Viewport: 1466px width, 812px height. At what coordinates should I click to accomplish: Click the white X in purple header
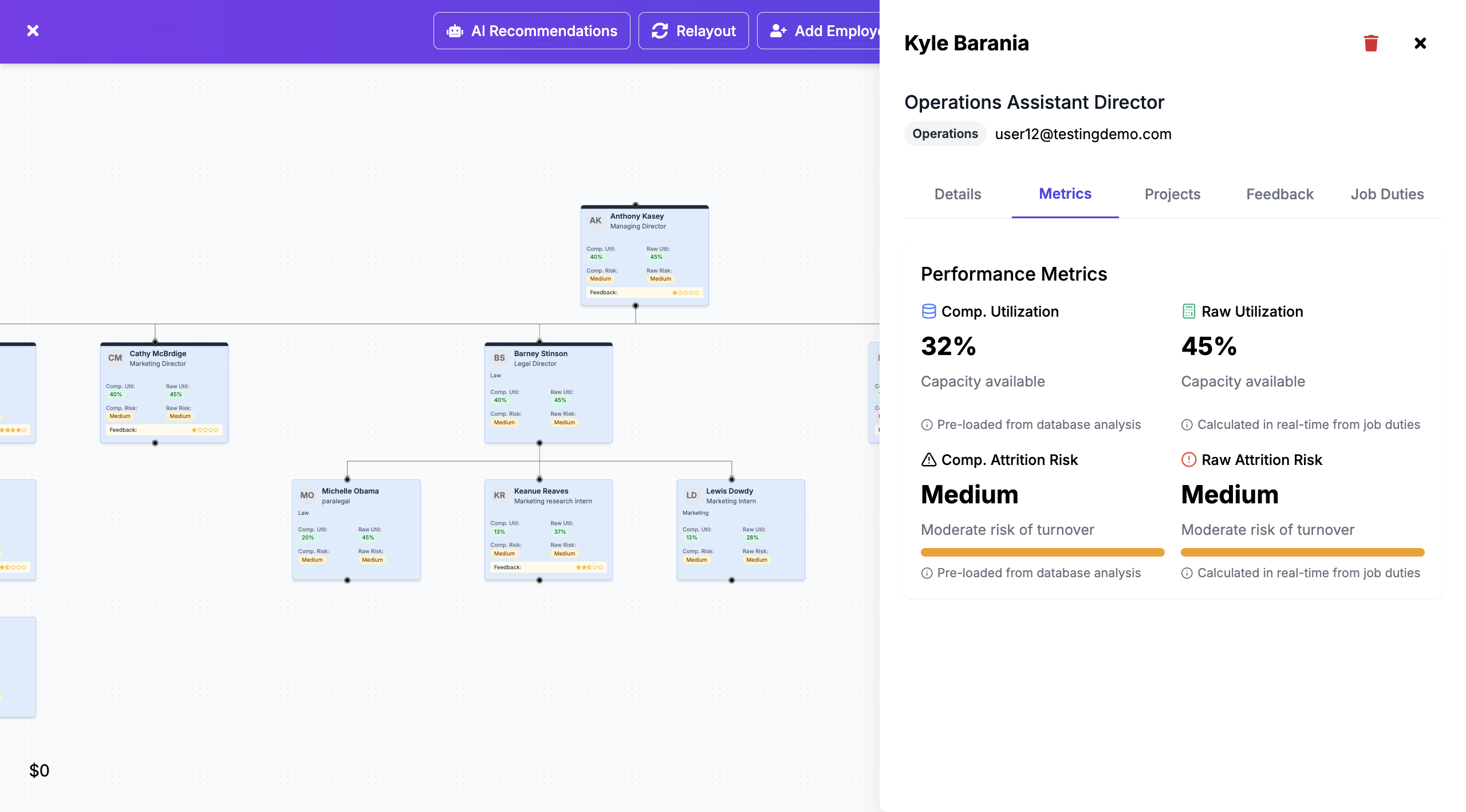tap(33, 30)
